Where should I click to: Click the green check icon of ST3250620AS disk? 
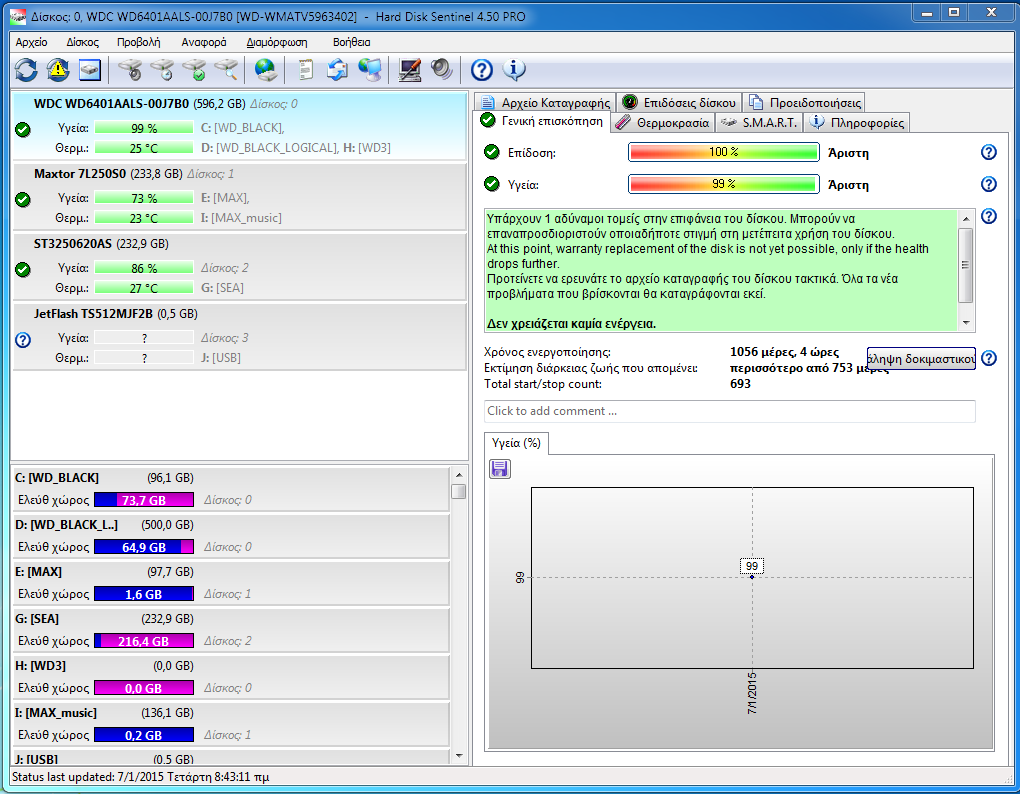coord(23,269)
